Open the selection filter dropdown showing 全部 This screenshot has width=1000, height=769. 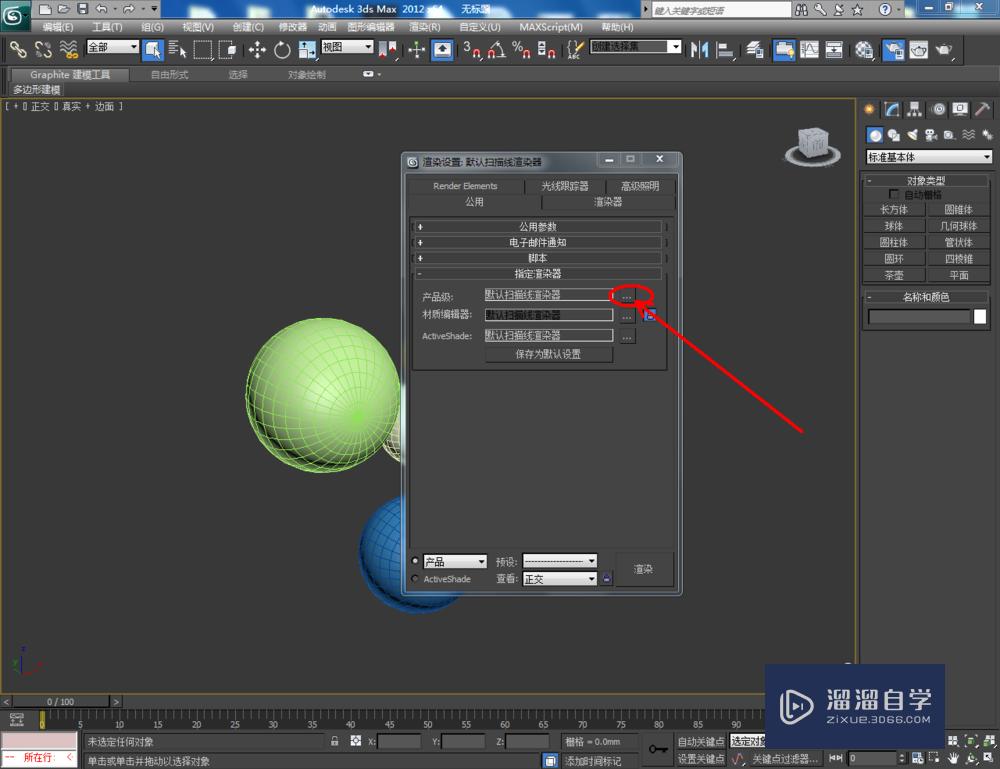pyautogui.click(x=112, y=47)
